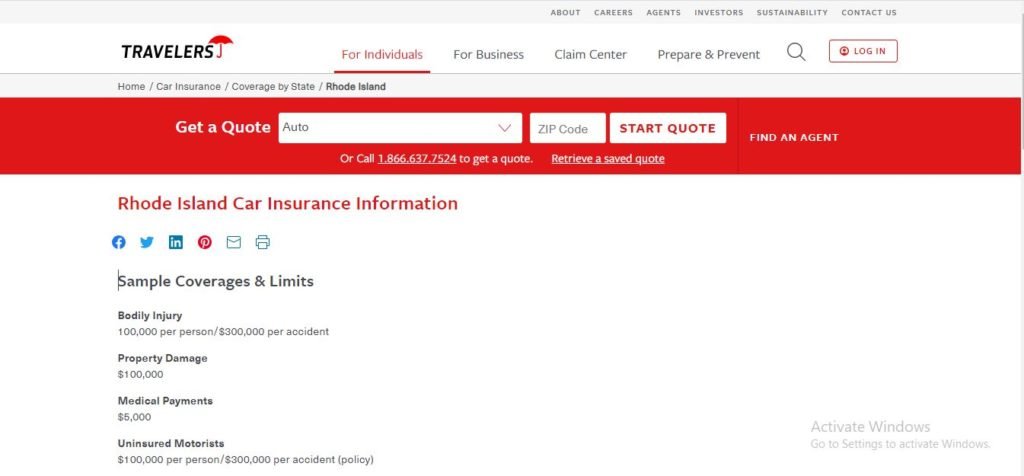
Task: Click Rhode Island Car Insurance Information heading
Action: click(x=287, y=203)
